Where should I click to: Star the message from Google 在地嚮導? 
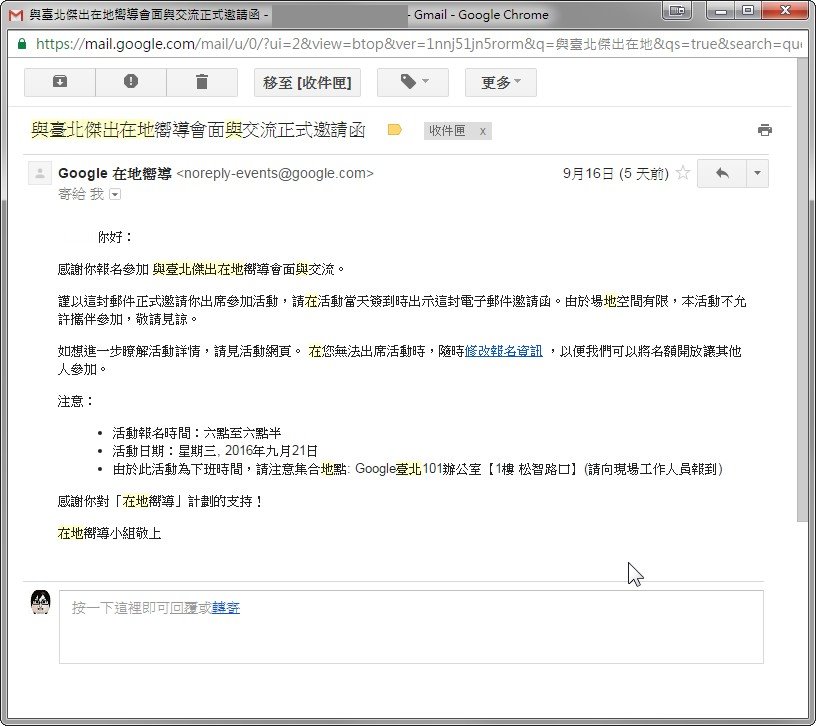[683, 173]
